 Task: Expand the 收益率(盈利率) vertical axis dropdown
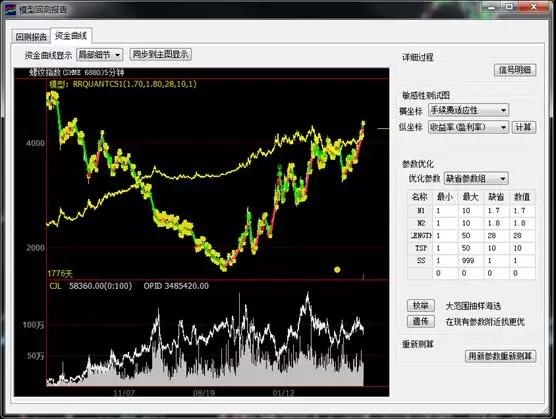[x=468, y=127]
